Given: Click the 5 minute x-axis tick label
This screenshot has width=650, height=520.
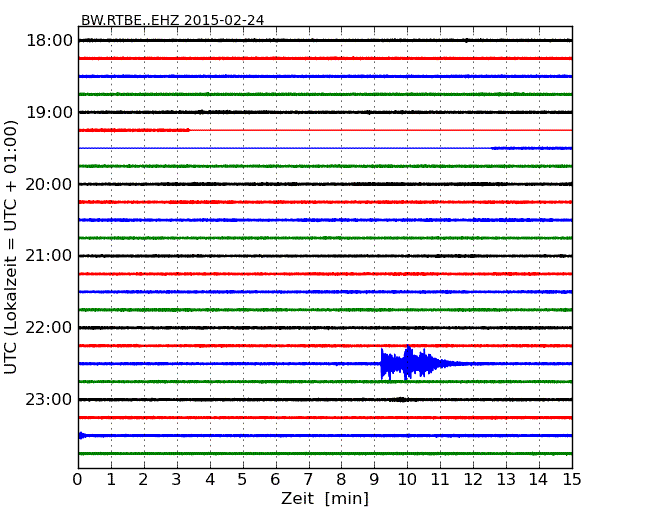Looking at the screenshot, I should point(243,479).
